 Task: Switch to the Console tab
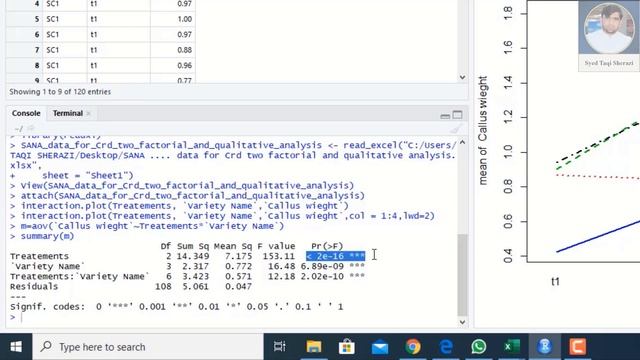point(26,113)
